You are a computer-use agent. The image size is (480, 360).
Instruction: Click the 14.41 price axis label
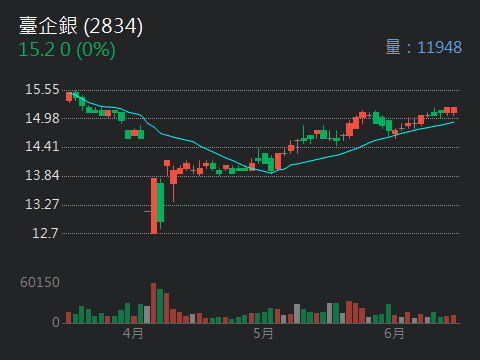(x=42, y=146)
